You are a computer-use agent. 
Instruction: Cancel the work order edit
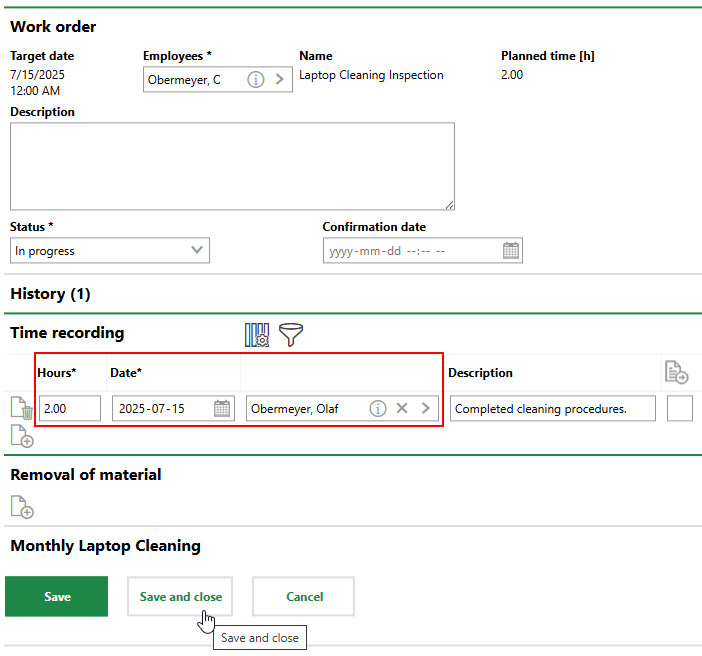coord(304,597)
